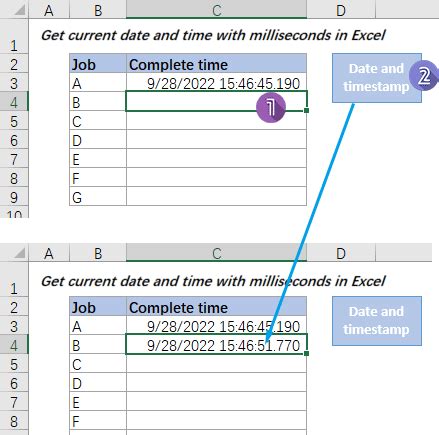Select job D cell in upper sheet
The height and width of the screenshot is (435, 439).
[x=98, y=139]
